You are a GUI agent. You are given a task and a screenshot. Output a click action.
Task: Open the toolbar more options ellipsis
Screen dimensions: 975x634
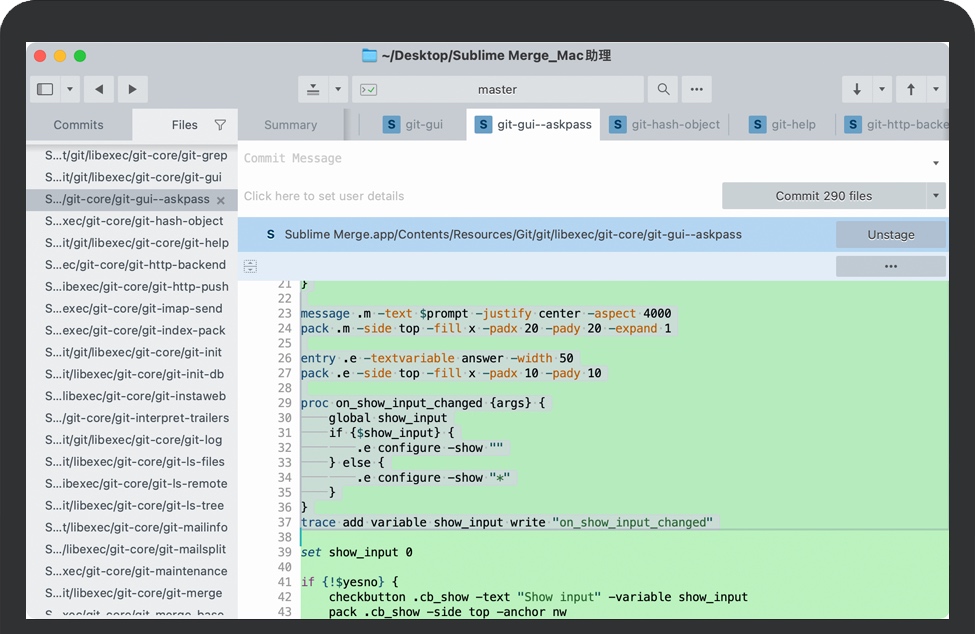(x=697, y=89)
